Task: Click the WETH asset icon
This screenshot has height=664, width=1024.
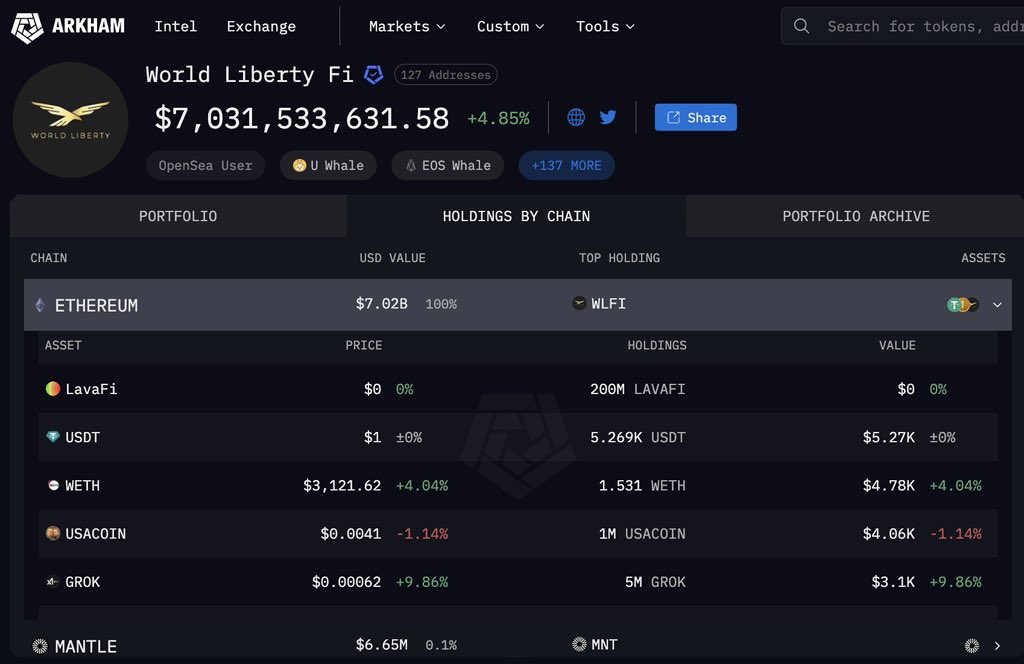Action: (x=53, y=485)
